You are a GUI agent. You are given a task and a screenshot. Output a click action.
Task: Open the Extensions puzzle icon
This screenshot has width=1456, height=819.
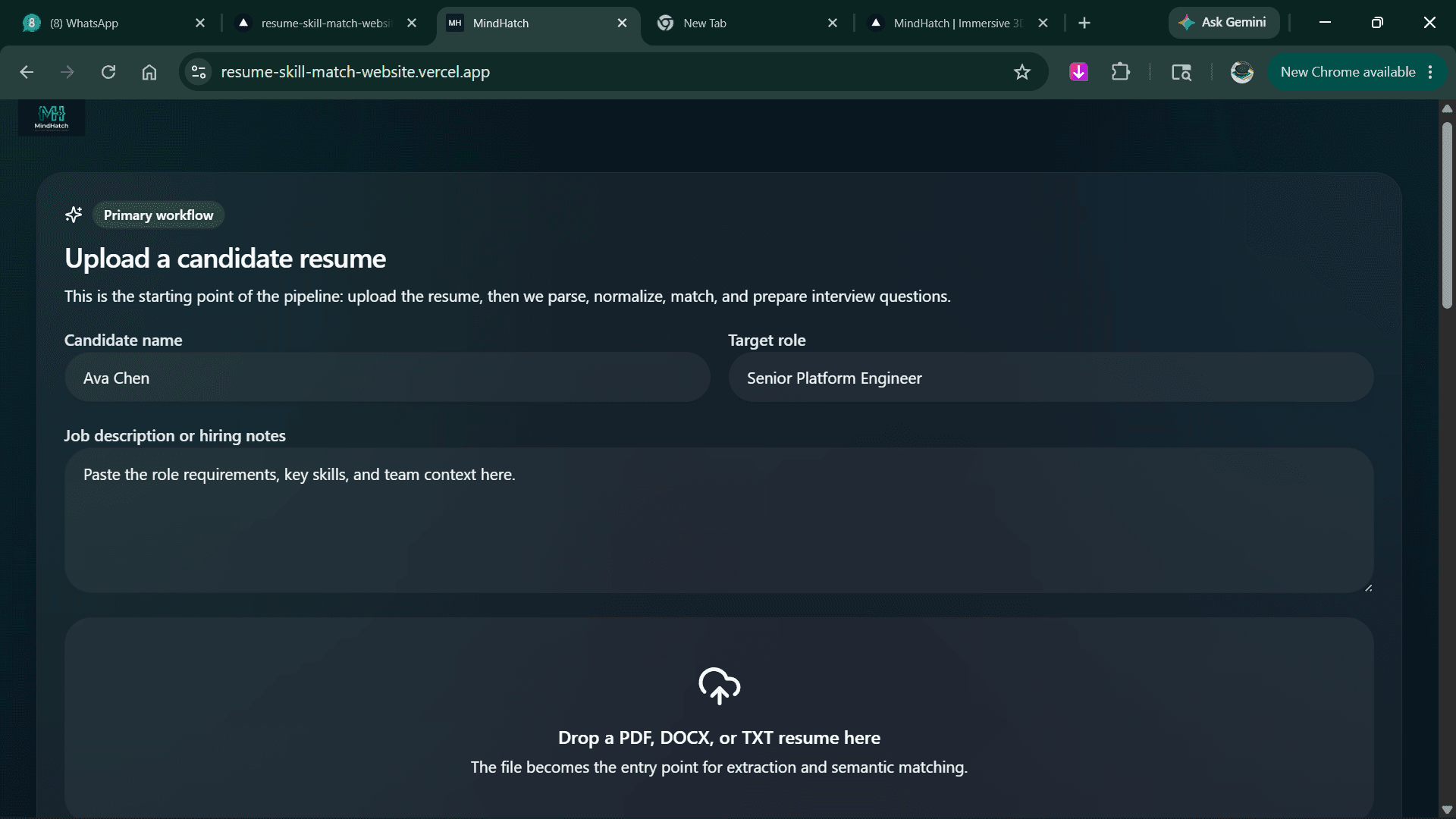coord(1121,72)
